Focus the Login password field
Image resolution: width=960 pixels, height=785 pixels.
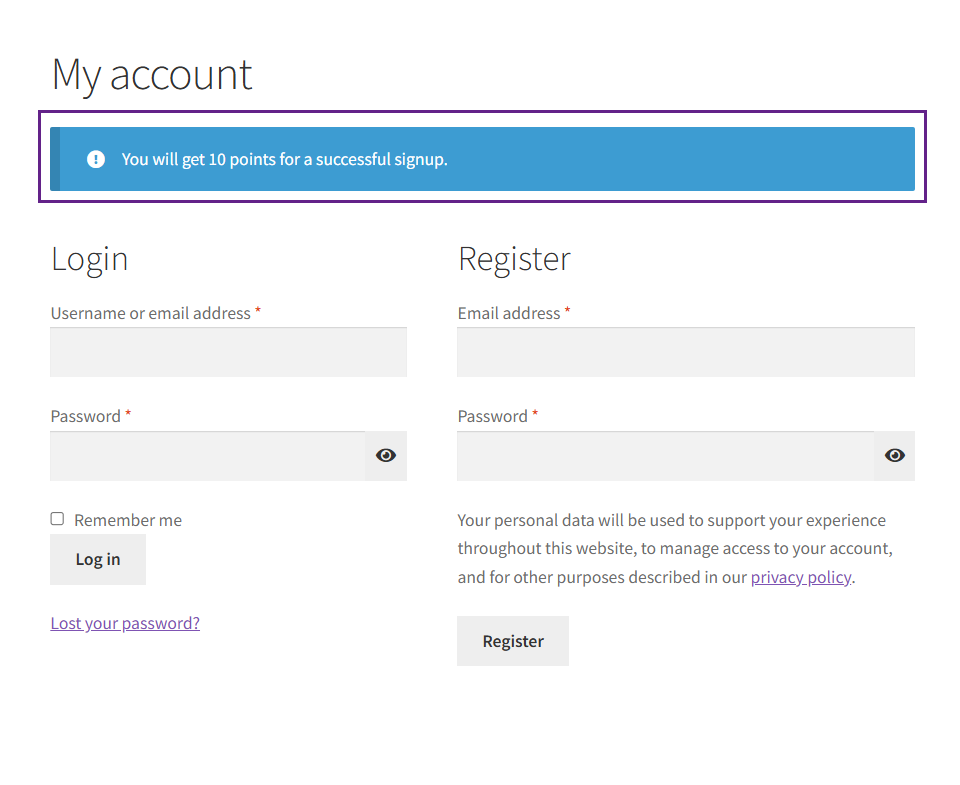point(208,456)
